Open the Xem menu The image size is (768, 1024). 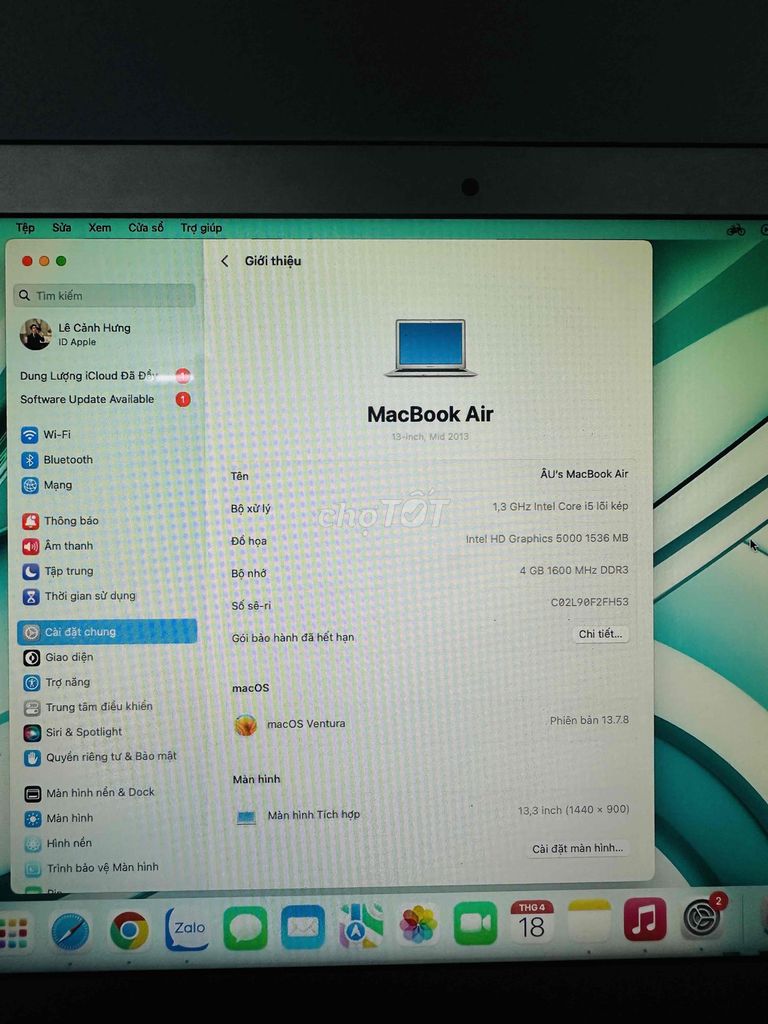point(100,228)
